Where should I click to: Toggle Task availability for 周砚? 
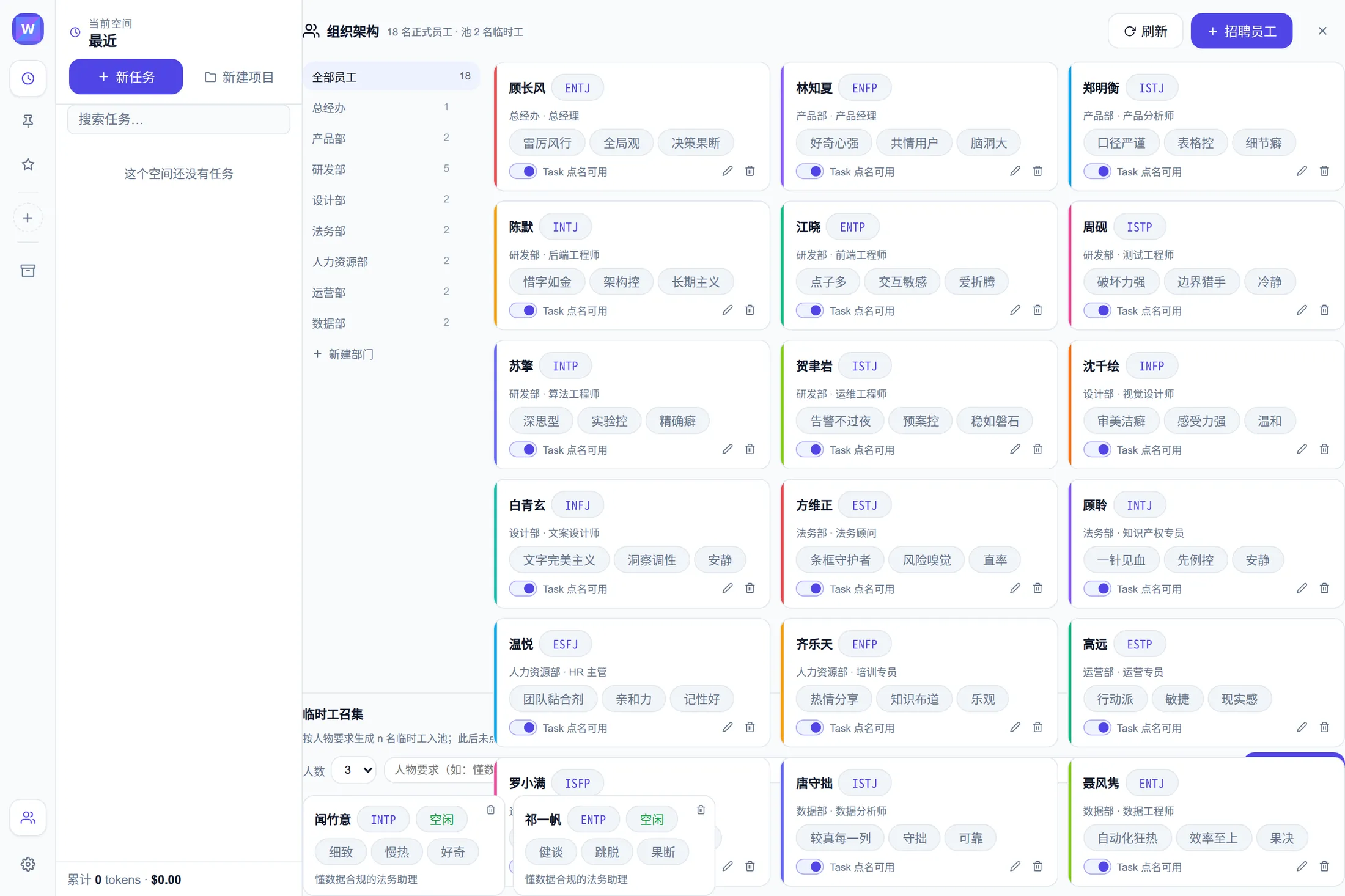coord(1097,310)
